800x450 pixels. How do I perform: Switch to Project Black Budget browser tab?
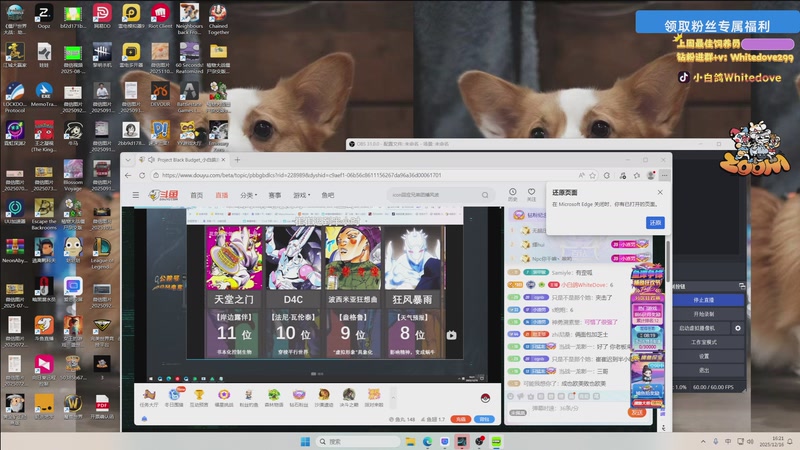[183, 160]
